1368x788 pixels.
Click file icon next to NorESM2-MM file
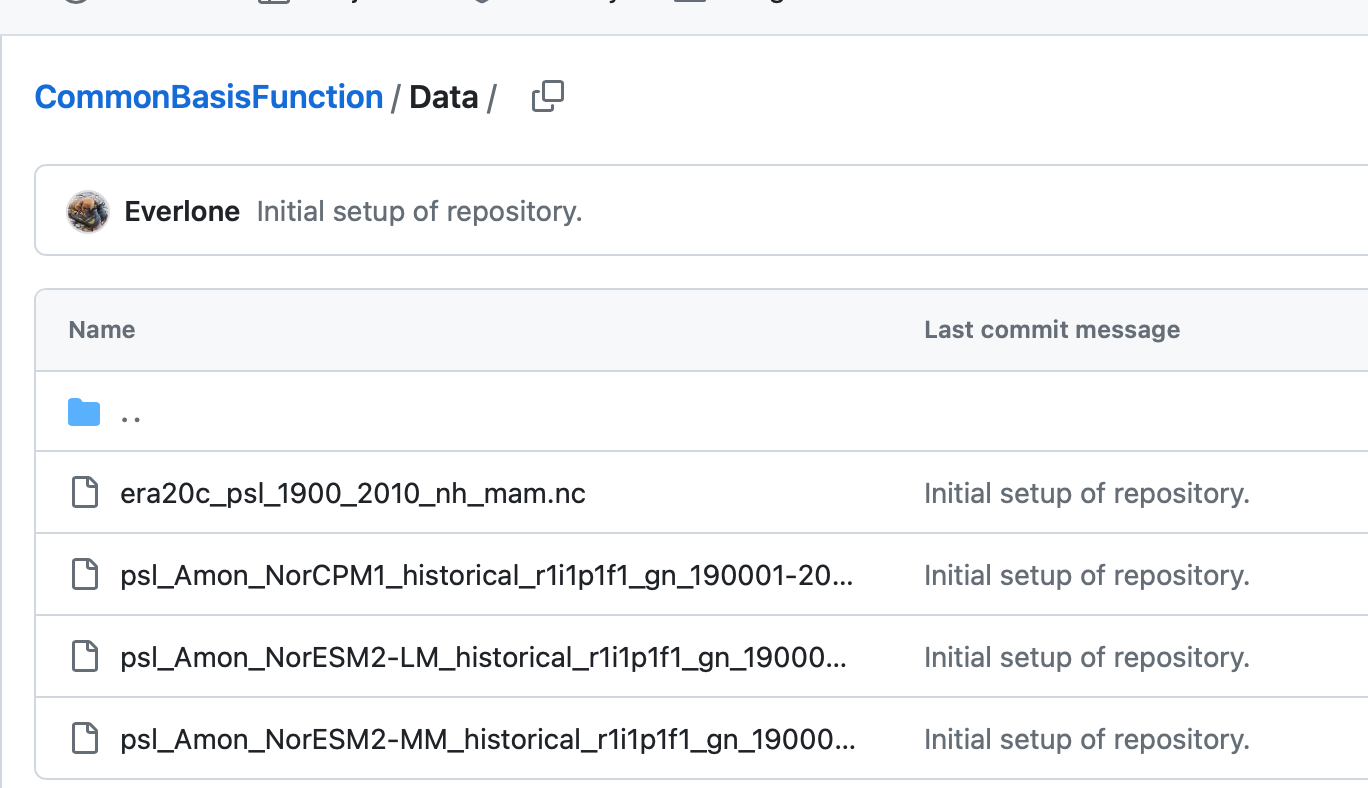(85, 739)
